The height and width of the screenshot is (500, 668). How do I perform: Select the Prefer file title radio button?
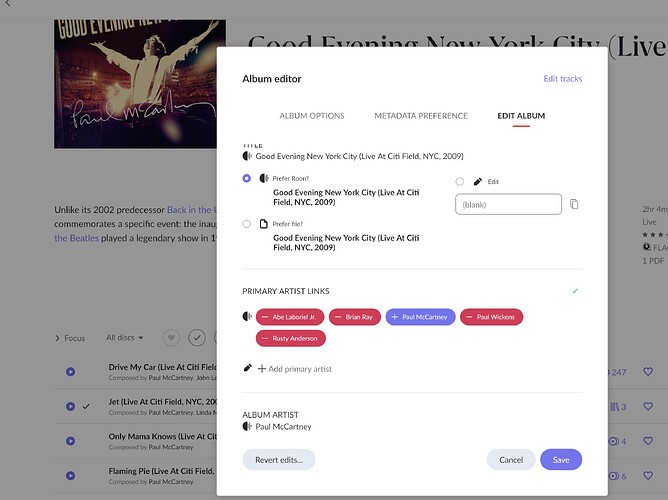247,224
